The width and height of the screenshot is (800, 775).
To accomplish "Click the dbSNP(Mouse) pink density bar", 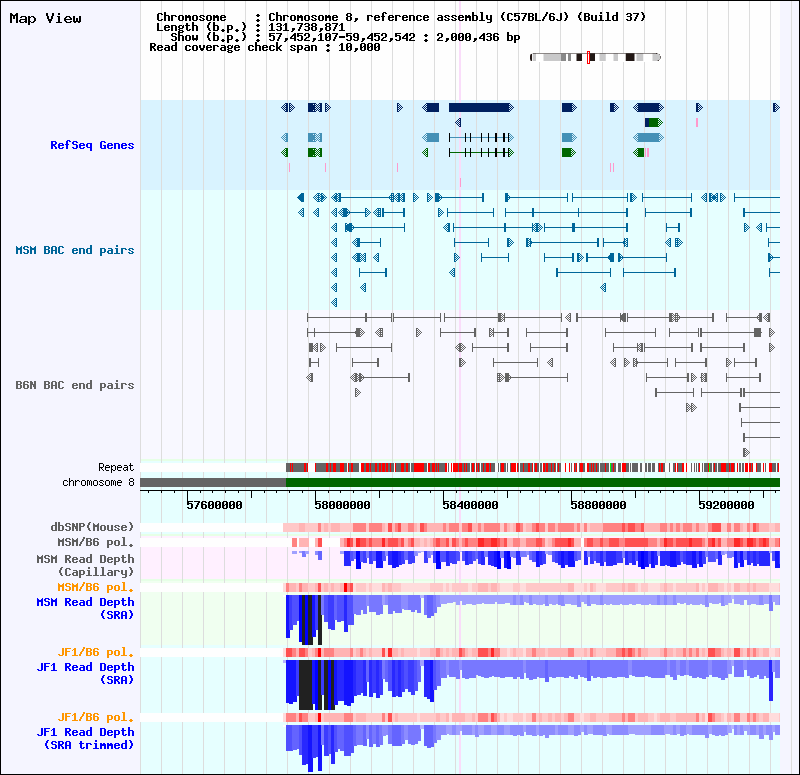I will click(531, 527).
